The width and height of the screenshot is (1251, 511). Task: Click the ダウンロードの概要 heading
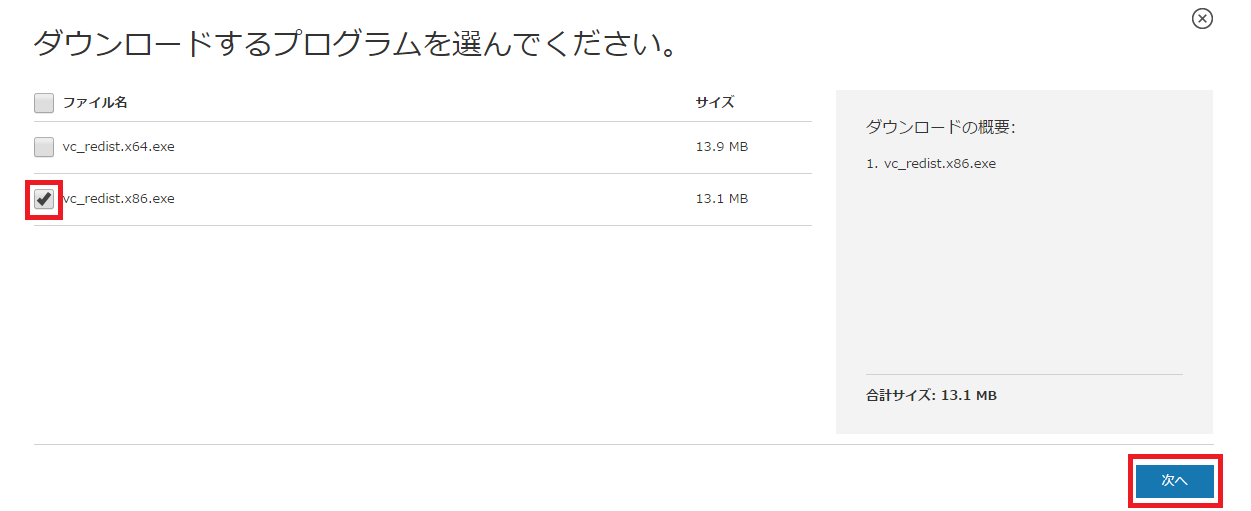coord(940,128)
